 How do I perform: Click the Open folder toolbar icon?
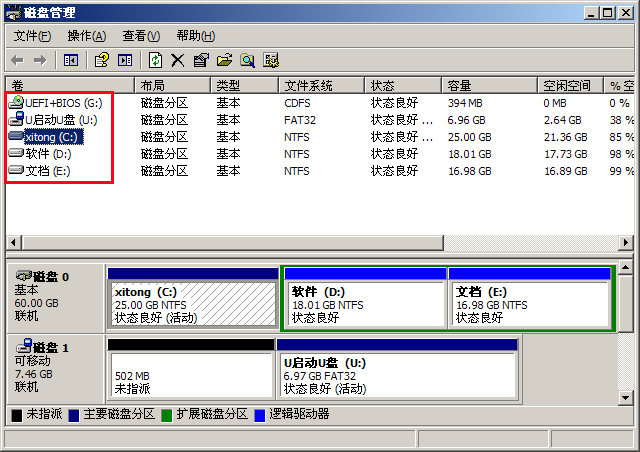[224, 60]
